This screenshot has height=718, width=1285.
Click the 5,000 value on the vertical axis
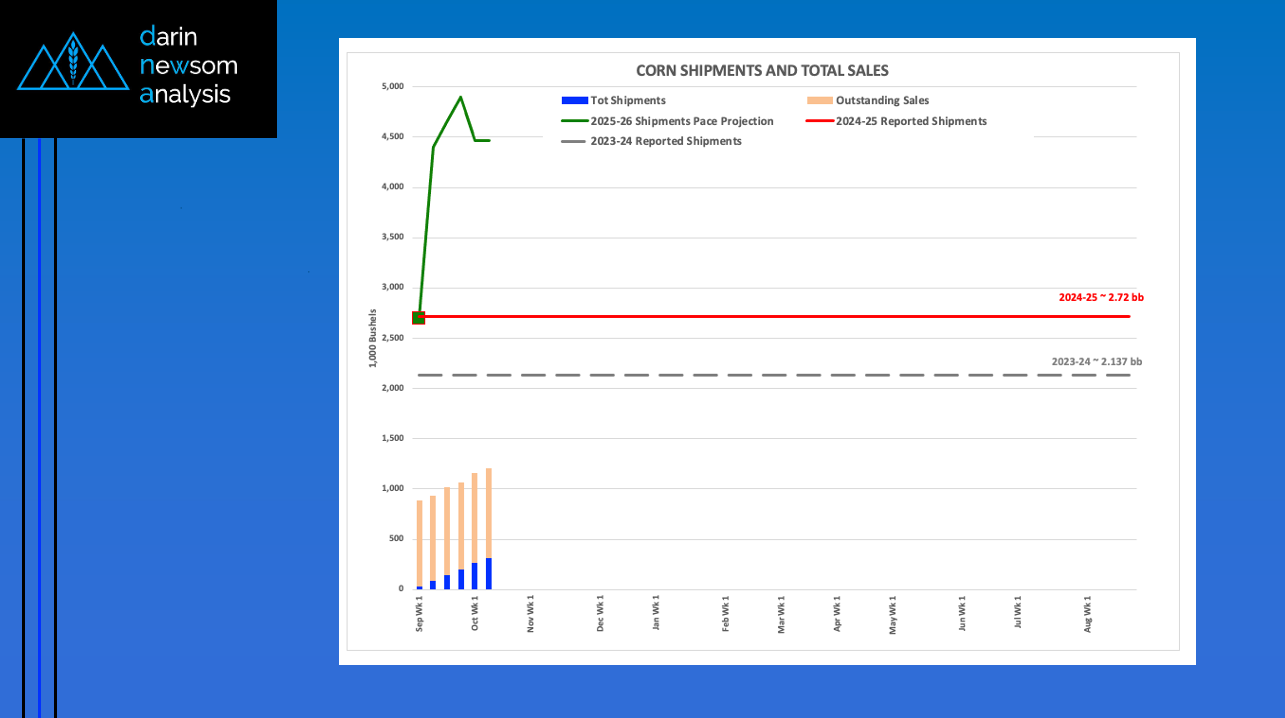392,86
